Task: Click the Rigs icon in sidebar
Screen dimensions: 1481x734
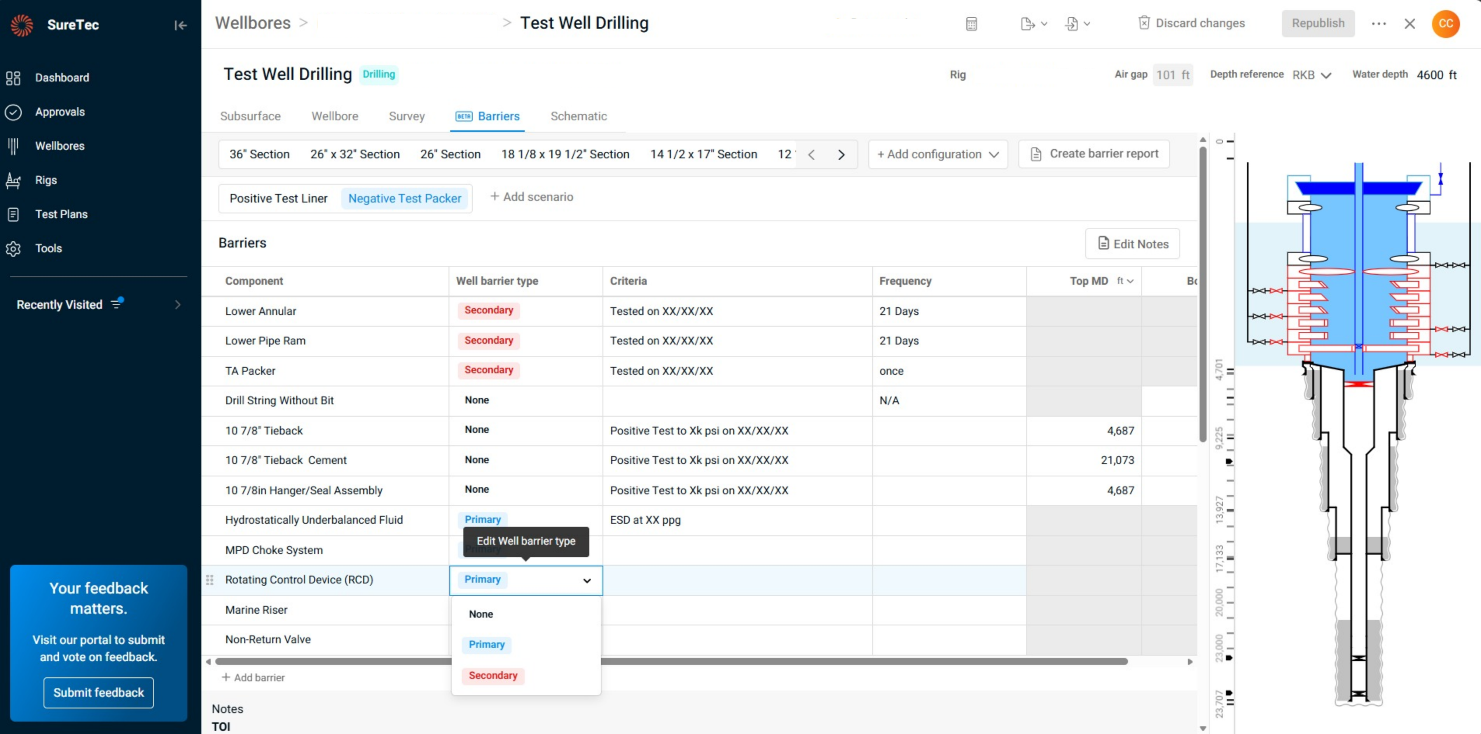Action: (x=13, y=180)
